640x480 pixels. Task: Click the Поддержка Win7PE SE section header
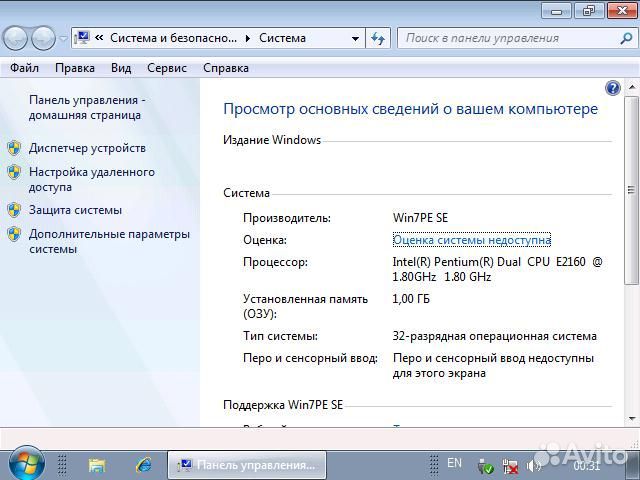283,405
